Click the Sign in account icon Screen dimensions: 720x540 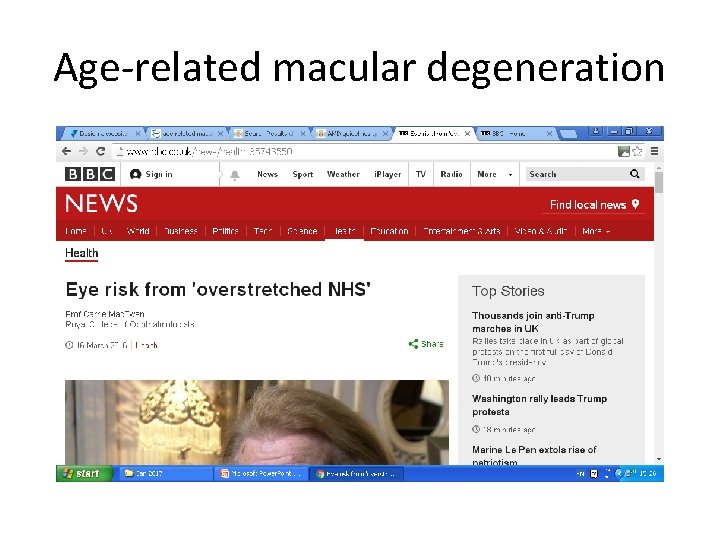[135, 174]
